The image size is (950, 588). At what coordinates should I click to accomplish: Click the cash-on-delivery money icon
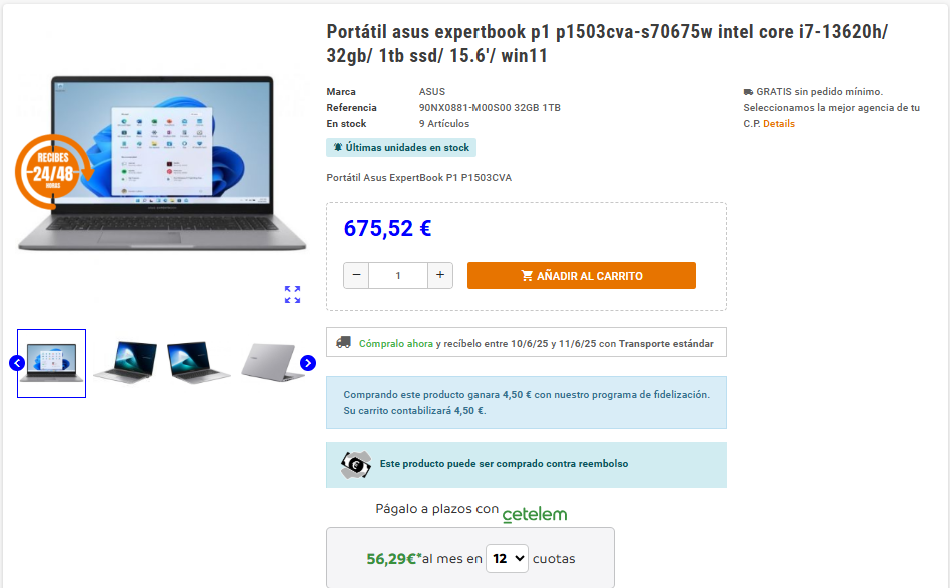(356, 464)
